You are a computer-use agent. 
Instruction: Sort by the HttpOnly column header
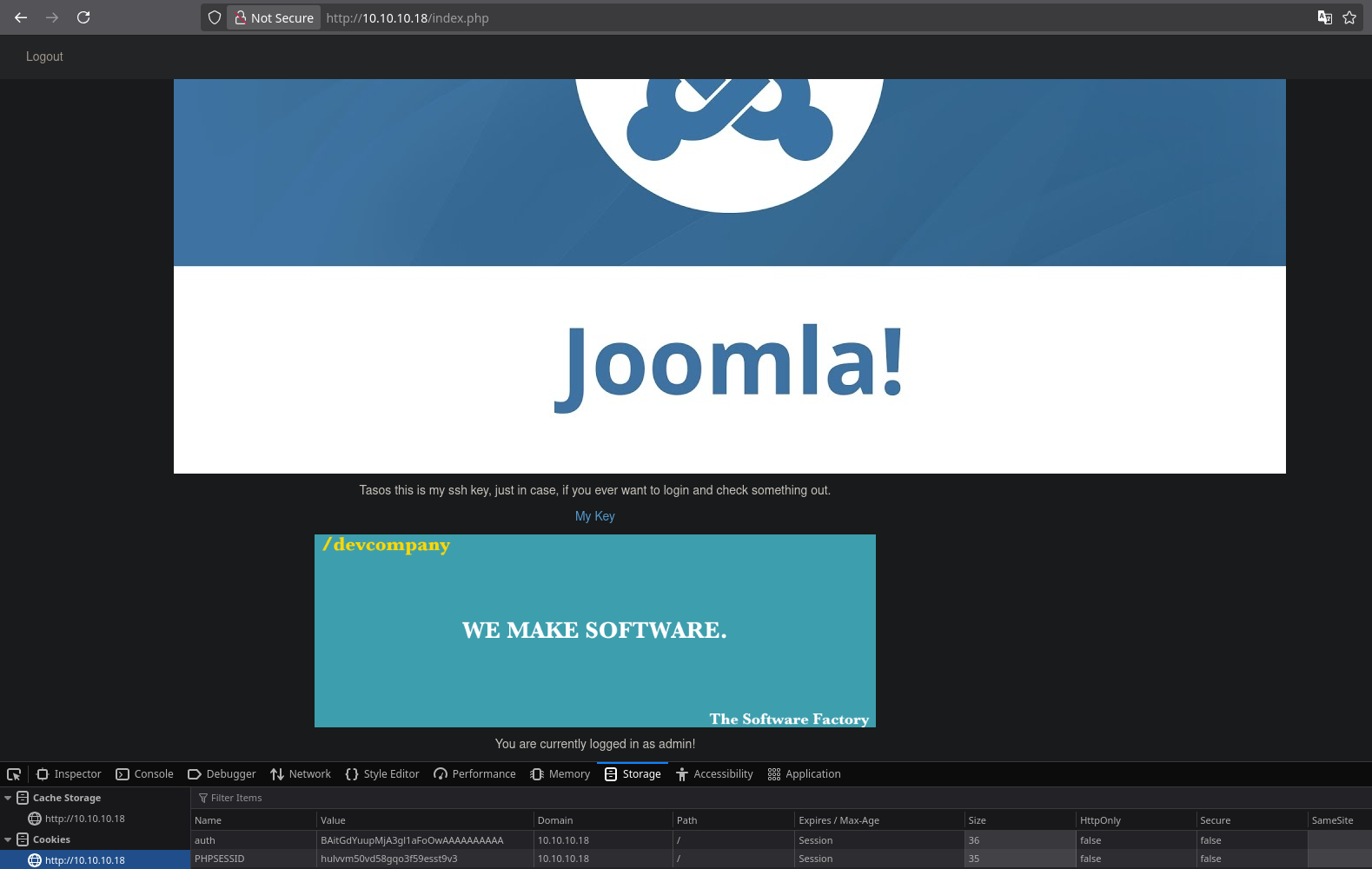1136,820
